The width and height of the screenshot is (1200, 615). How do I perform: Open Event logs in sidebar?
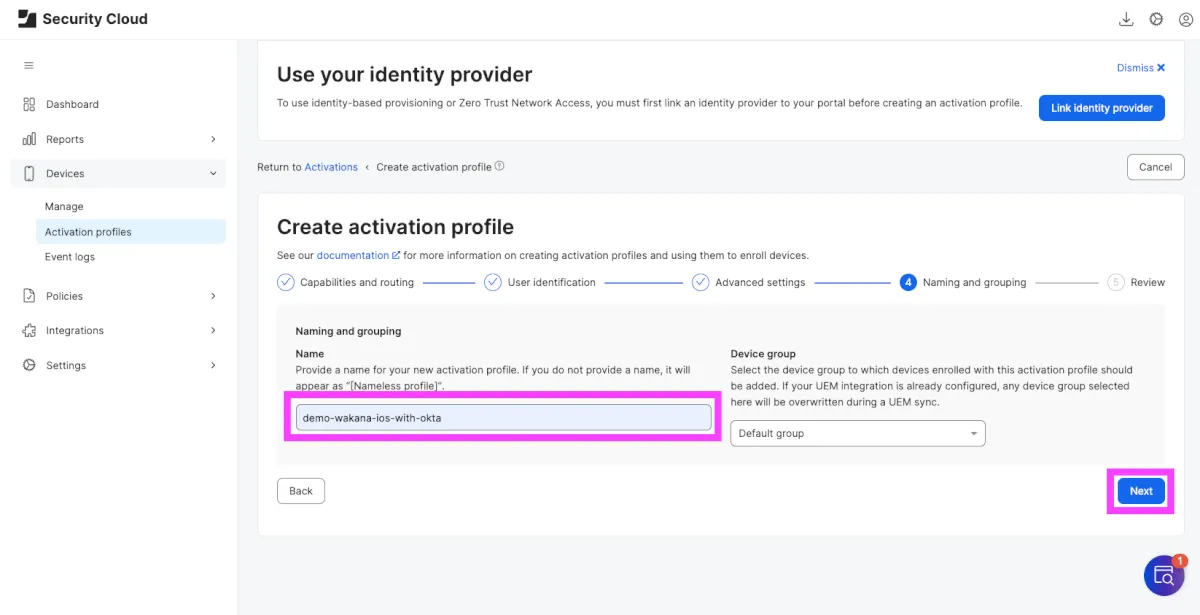(70, 257)
